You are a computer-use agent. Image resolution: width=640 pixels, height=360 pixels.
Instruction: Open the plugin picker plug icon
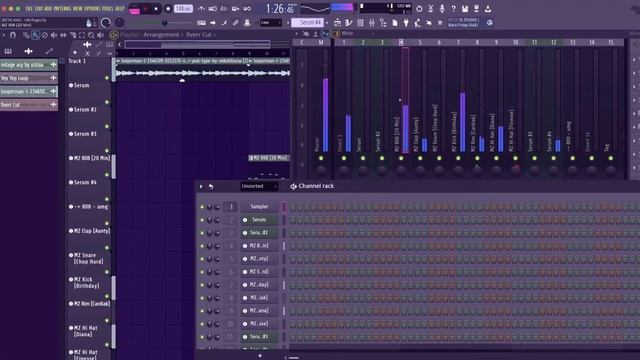[x=406, y=23]
